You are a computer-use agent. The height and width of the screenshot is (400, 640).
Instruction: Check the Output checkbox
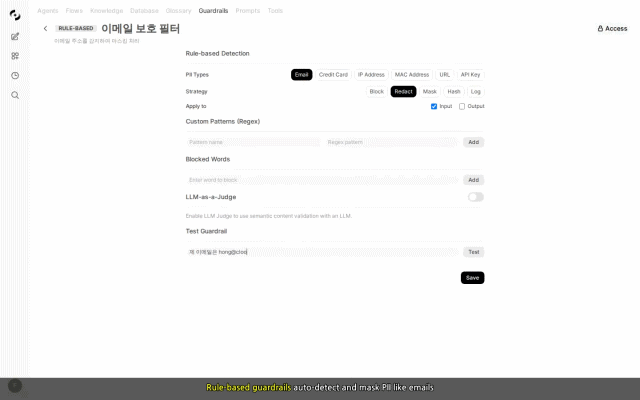(x=462, y=106)
